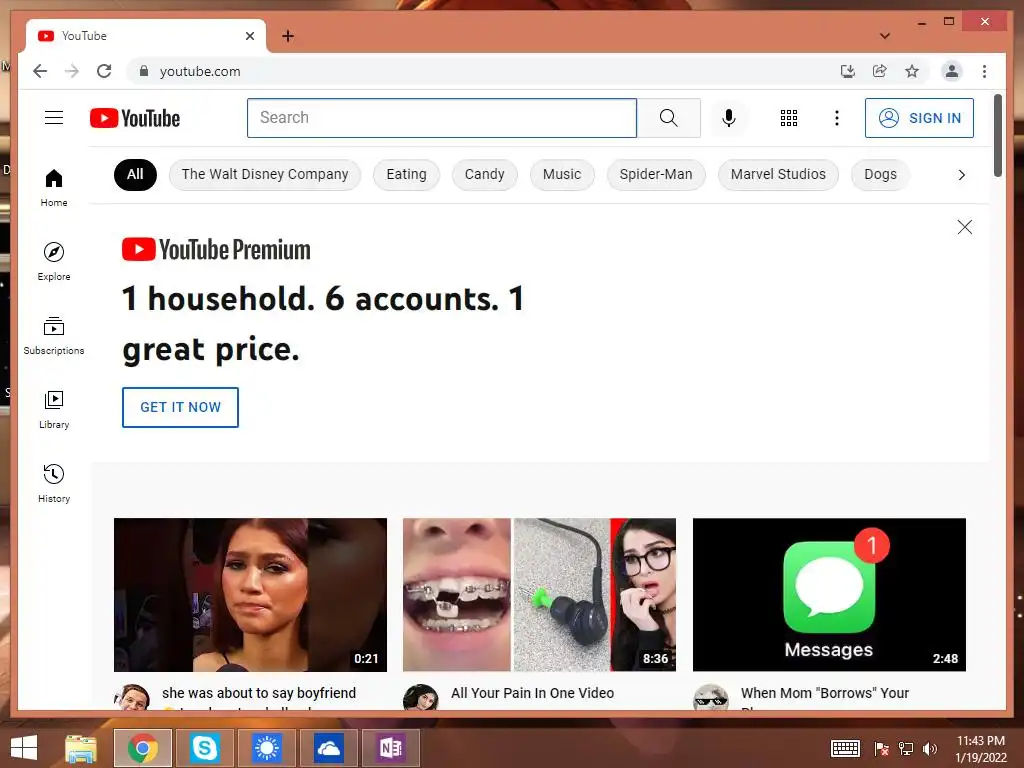Open Chrome profile avatar
This screenshot has height=768, width=1024.
pyautogui.click(x=952, y=71)
